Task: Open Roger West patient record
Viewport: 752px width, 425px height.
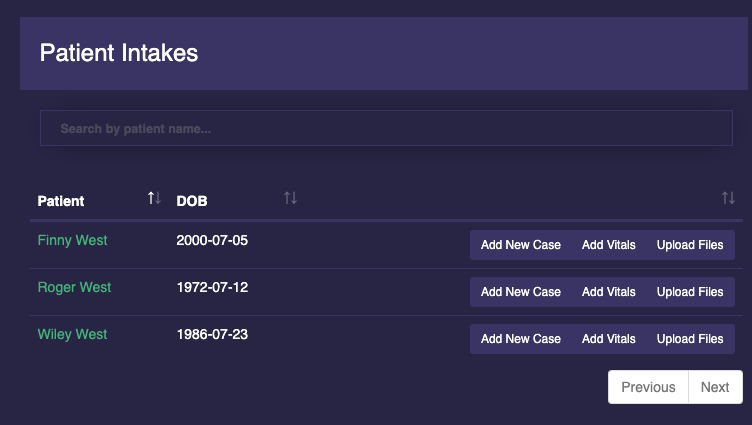Action: tap(74, 287)
